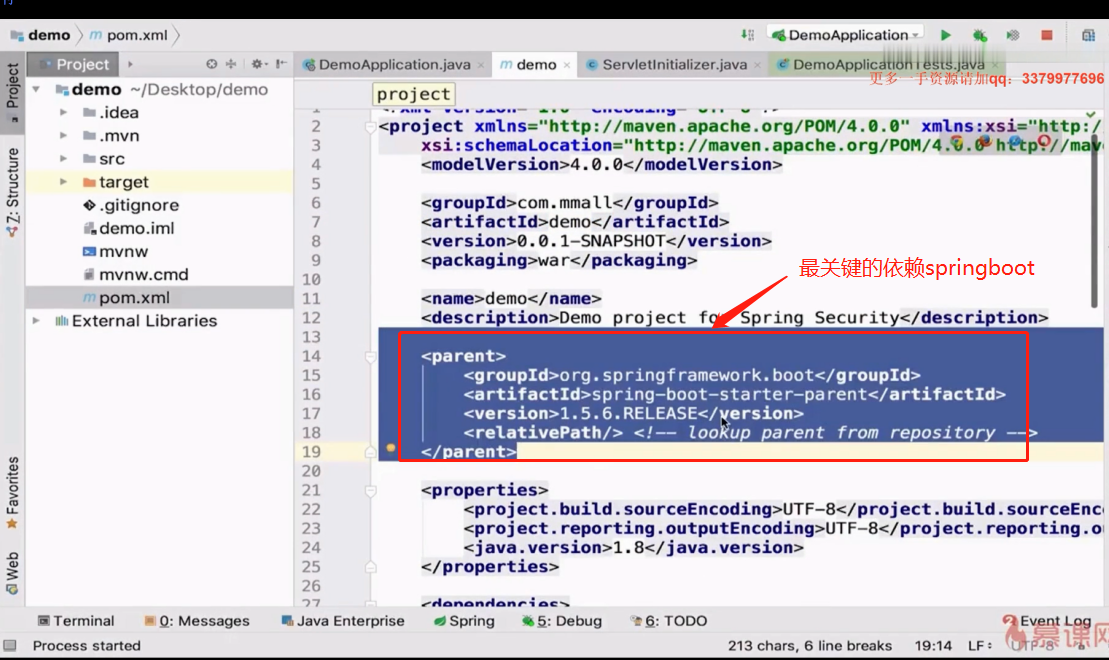This screenshot has height=660, width=1109.
Task: Open the Spring tool window
Action: point(464,621)
